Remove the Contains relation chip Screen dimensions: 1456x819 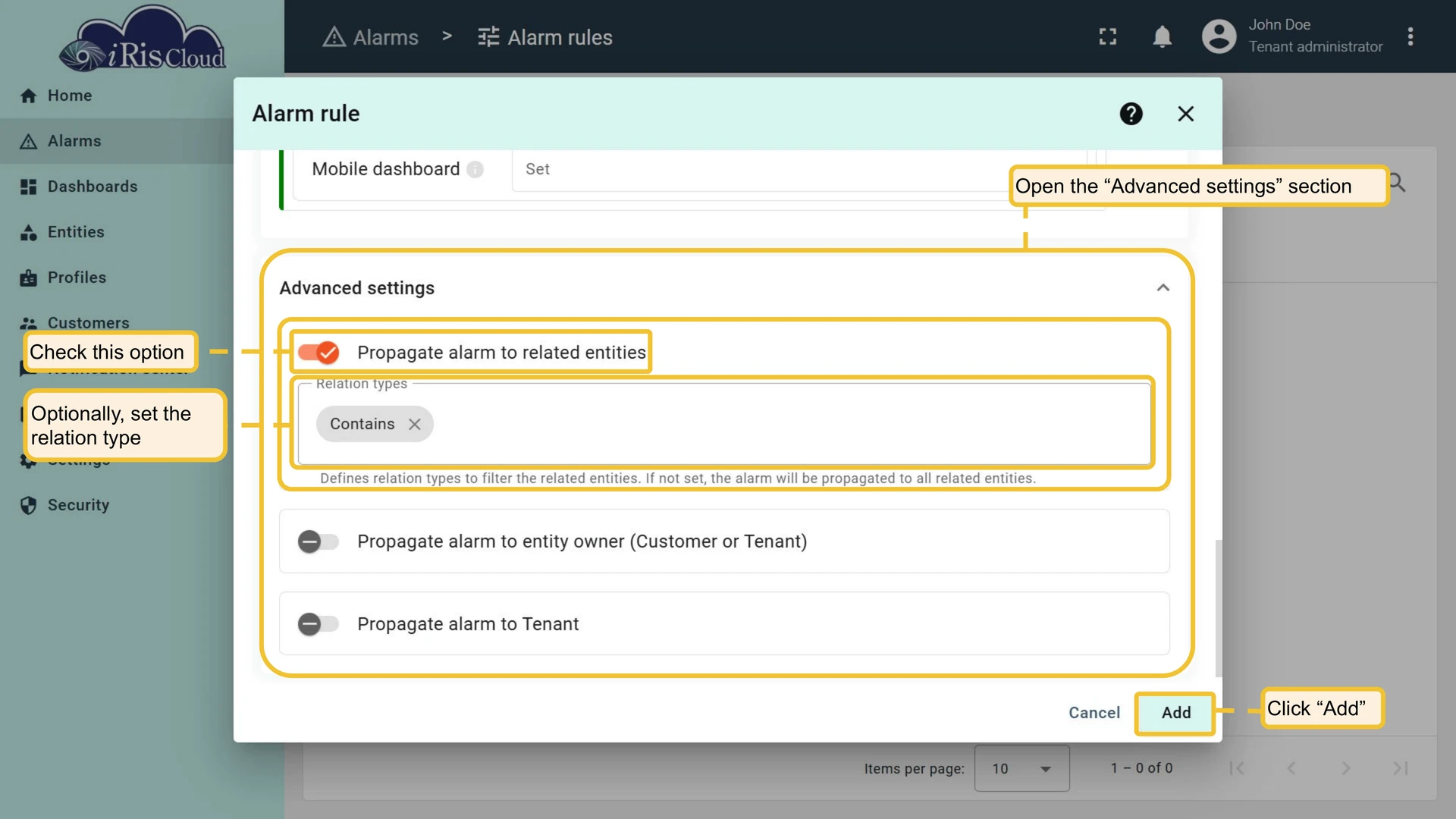click(x=414, y=424)
